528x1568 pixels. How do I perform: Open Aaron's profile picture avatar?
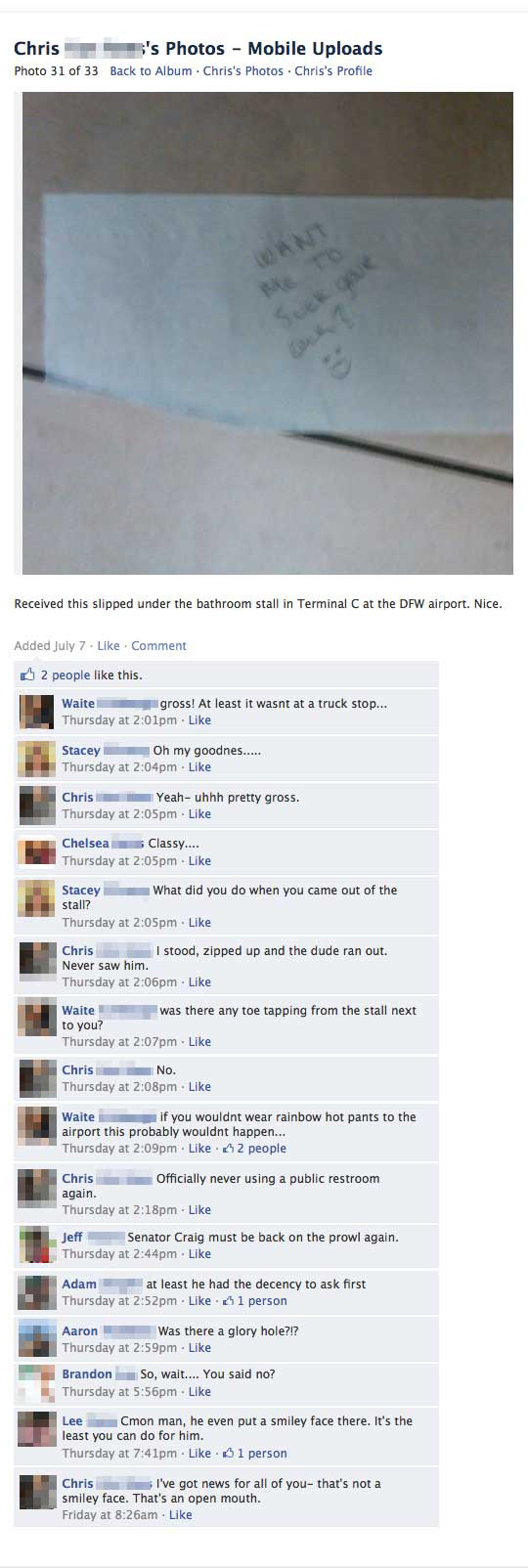tap(37, 1338)
